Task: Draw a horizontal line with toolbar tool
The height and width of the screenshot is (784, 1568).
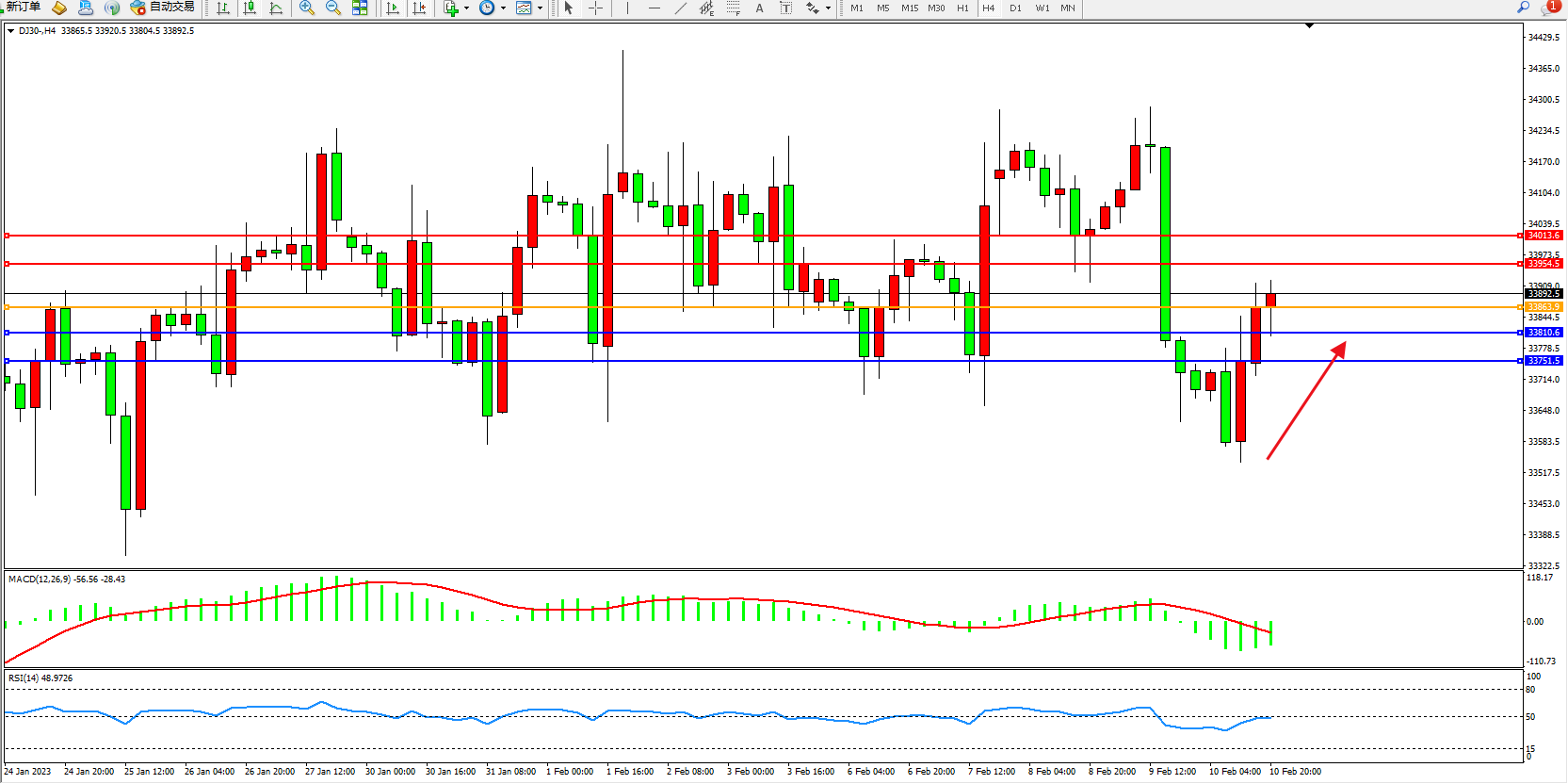Action: [654, 8]
